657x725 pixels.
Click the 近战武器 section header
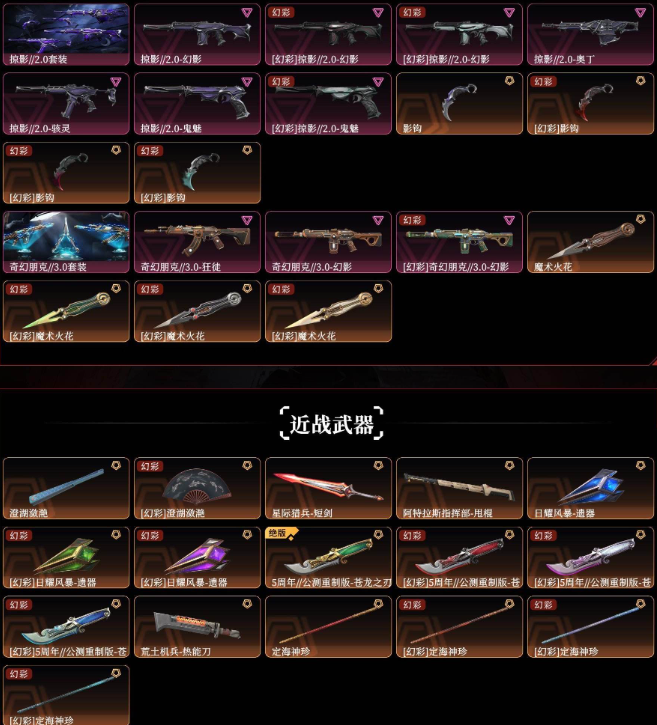[332, 423]
